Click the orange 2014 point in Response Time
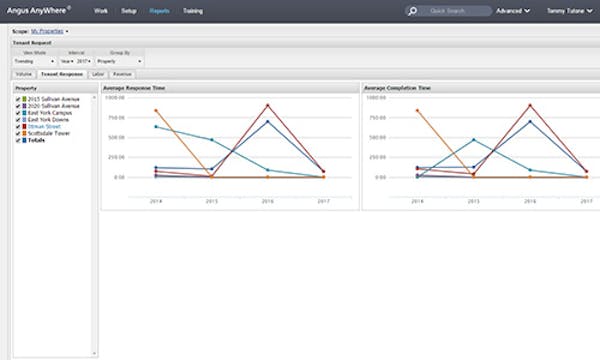 pyautogui.click(x=156, y=111)
